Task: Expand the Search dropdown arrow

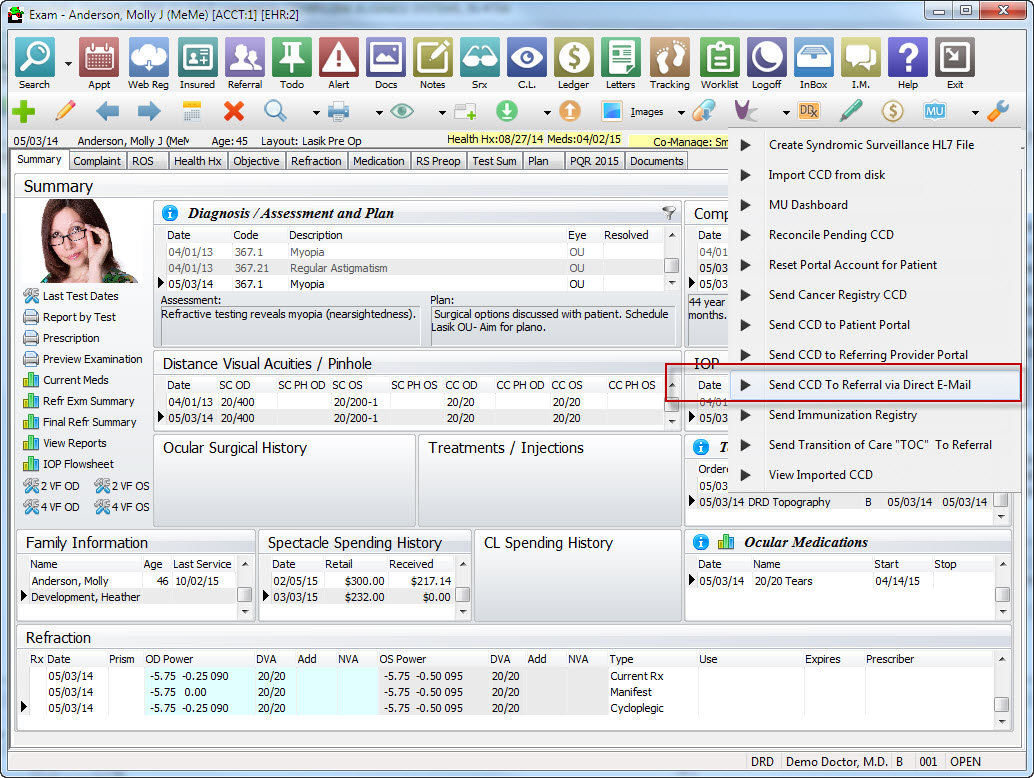Action: [68, 64]
